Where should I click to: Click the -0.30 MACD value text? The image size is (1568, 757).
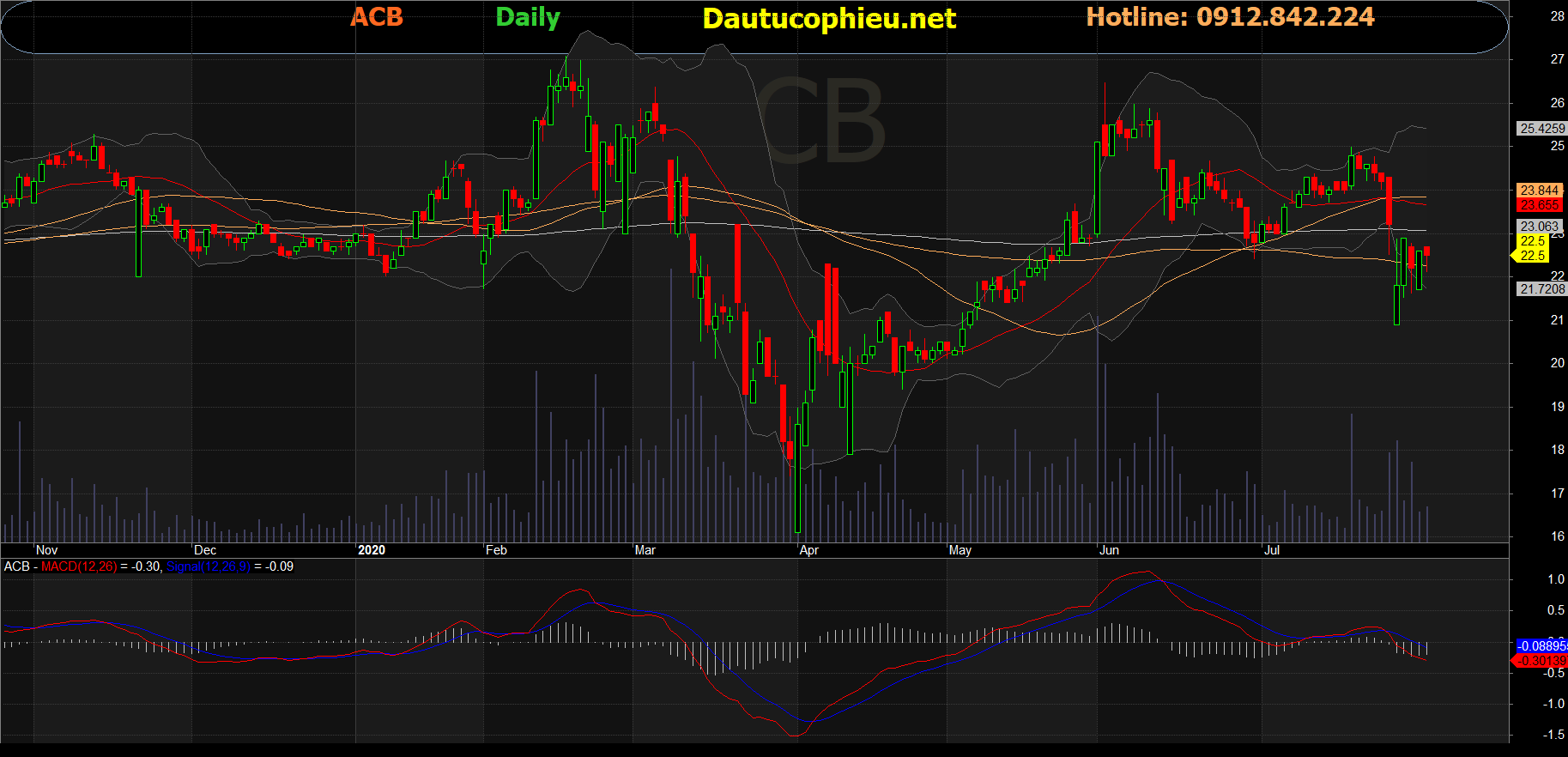coord(146,566)
